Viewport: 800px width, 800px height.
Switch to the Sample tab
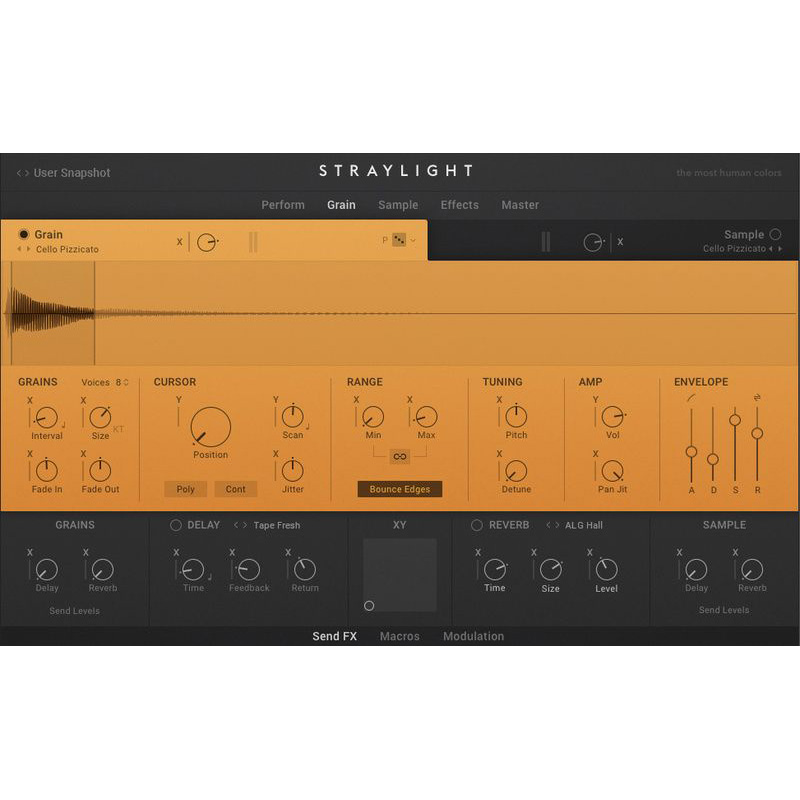point(398,205)
